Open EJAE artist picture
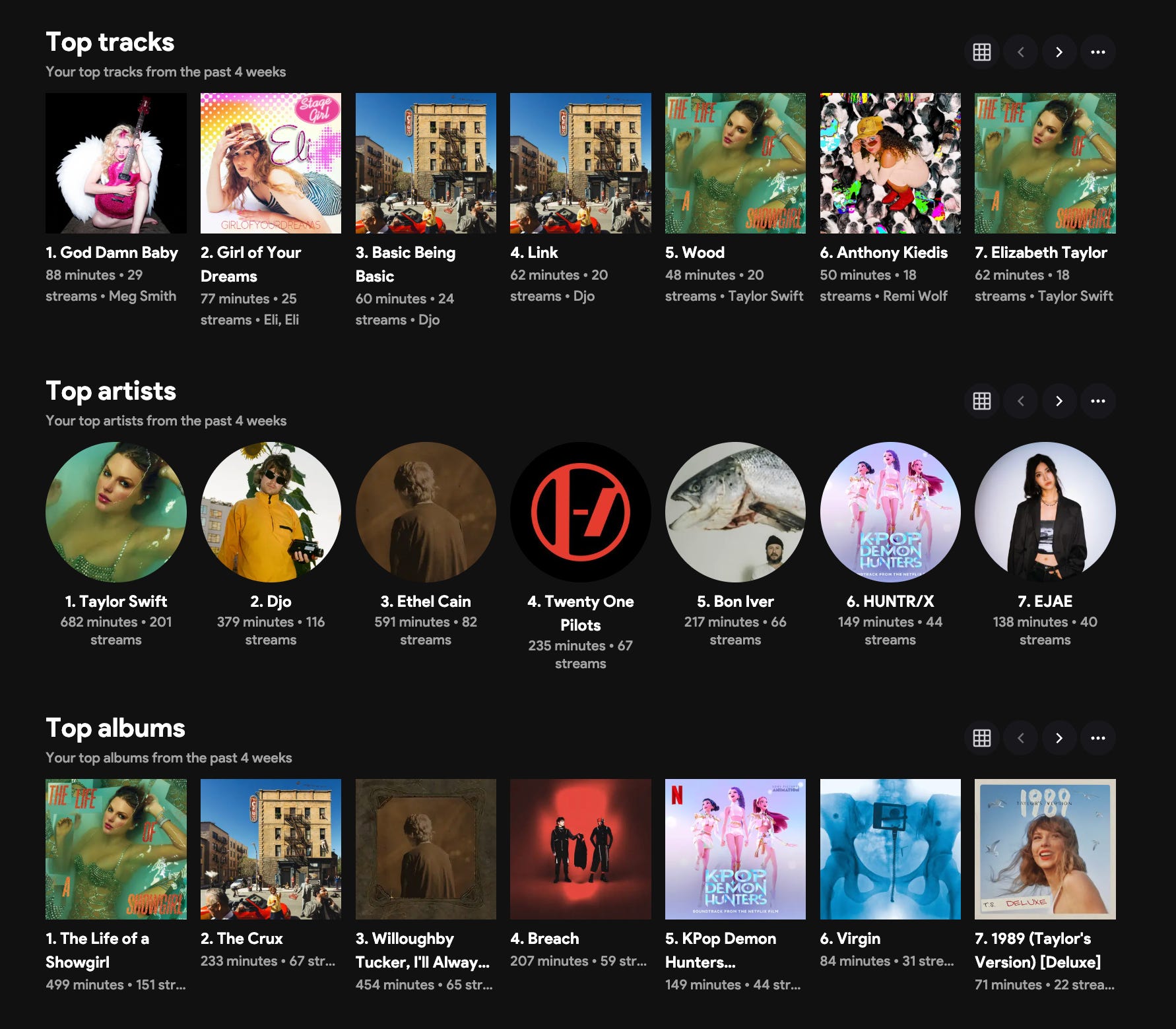 pyautogui.click(x=1045, y=512)
